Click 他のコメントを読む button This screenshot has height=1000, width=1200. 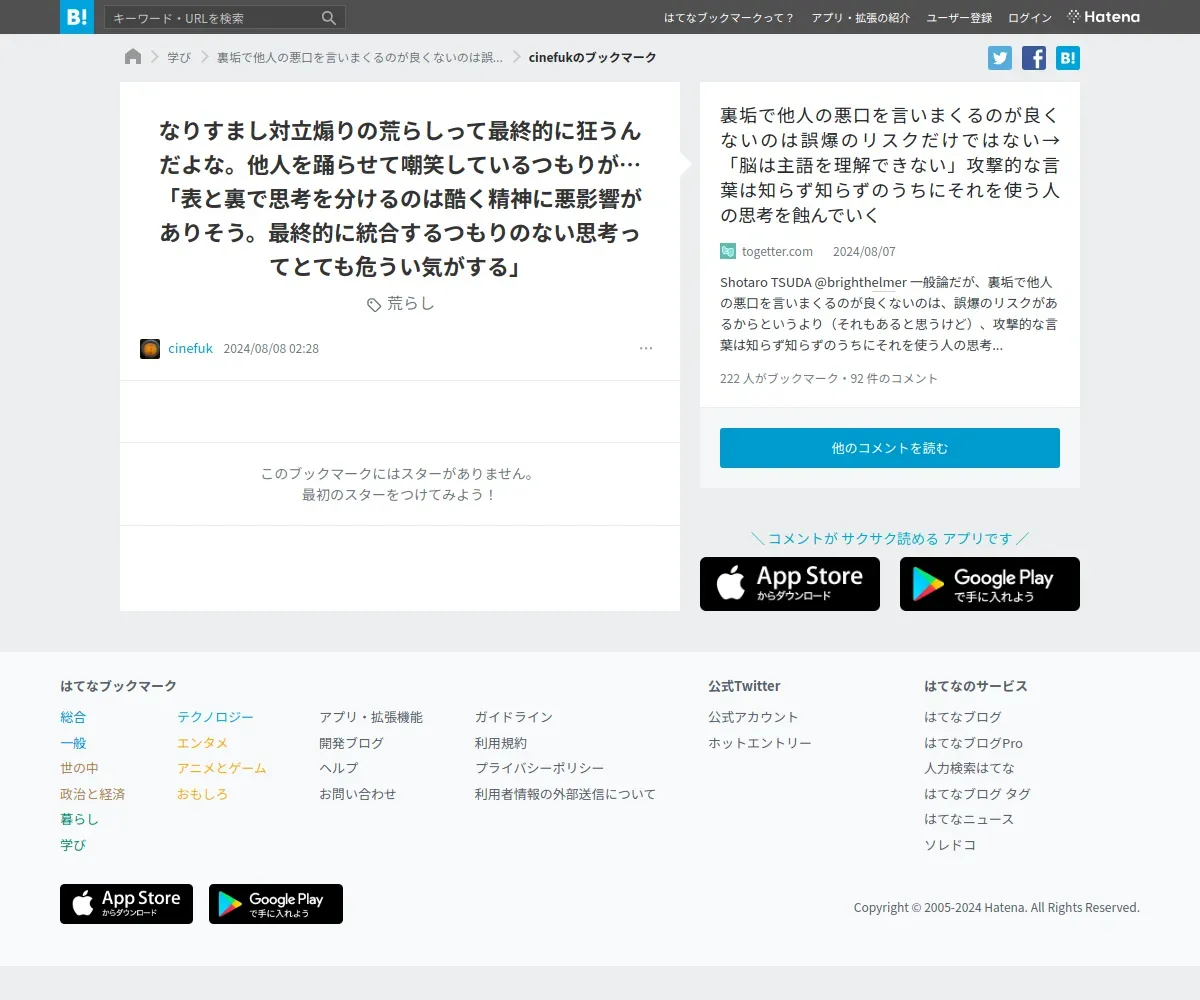click(890, 448)
